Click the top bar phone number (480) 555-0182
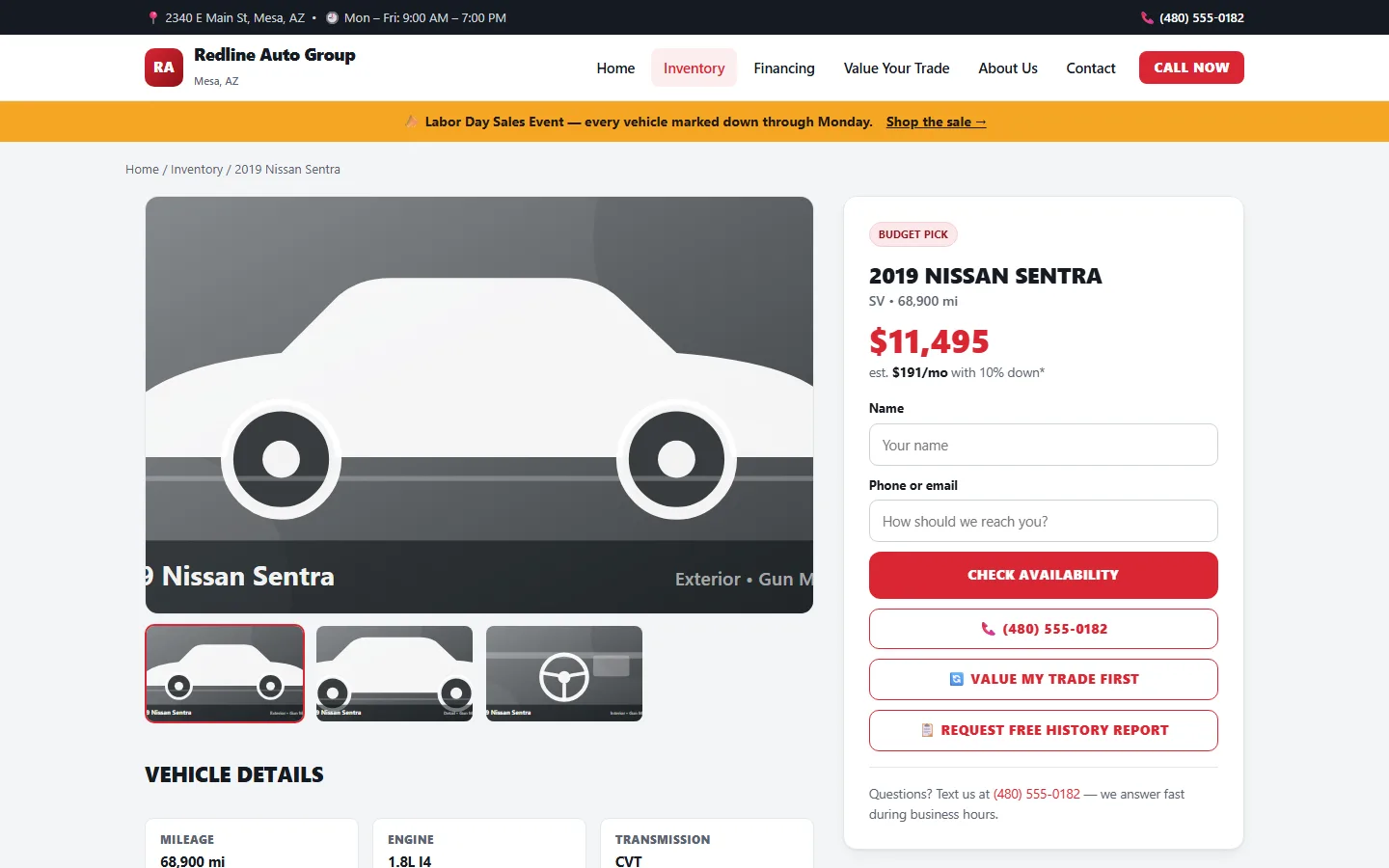 click(1201, 17)
